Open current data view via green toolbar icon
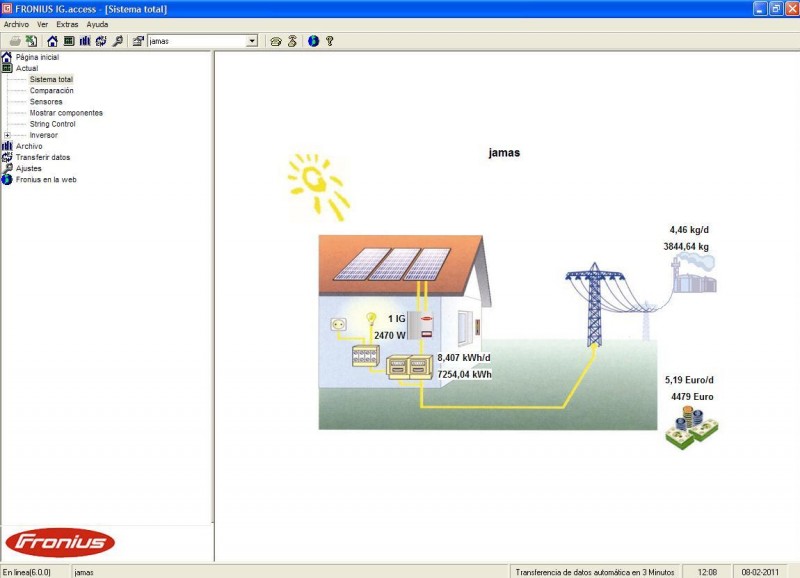 69,41
